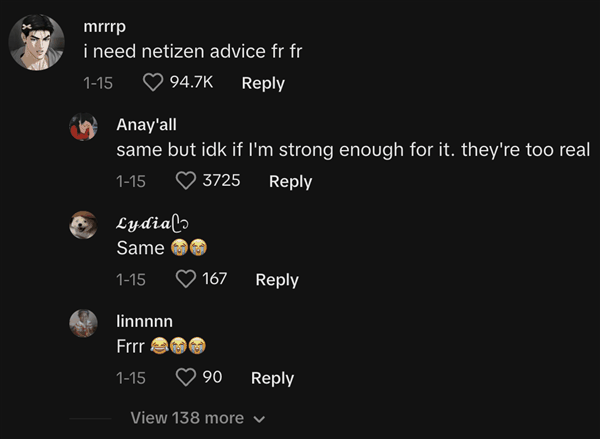Image resolution: width=600 pixels, height=439 pixels.
Task: Reply to mrrrp's comment
Action: (263, 84)
